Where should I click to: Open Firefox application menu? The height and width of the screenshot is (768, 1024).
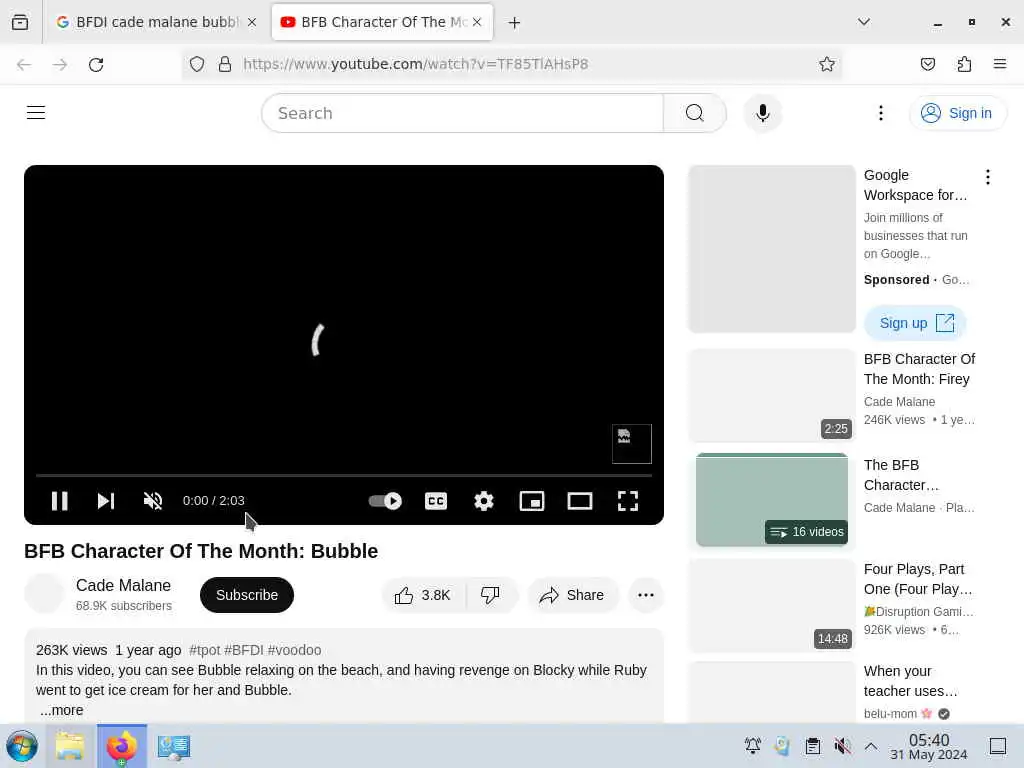pyautogui.click(x=1000, y=64)
